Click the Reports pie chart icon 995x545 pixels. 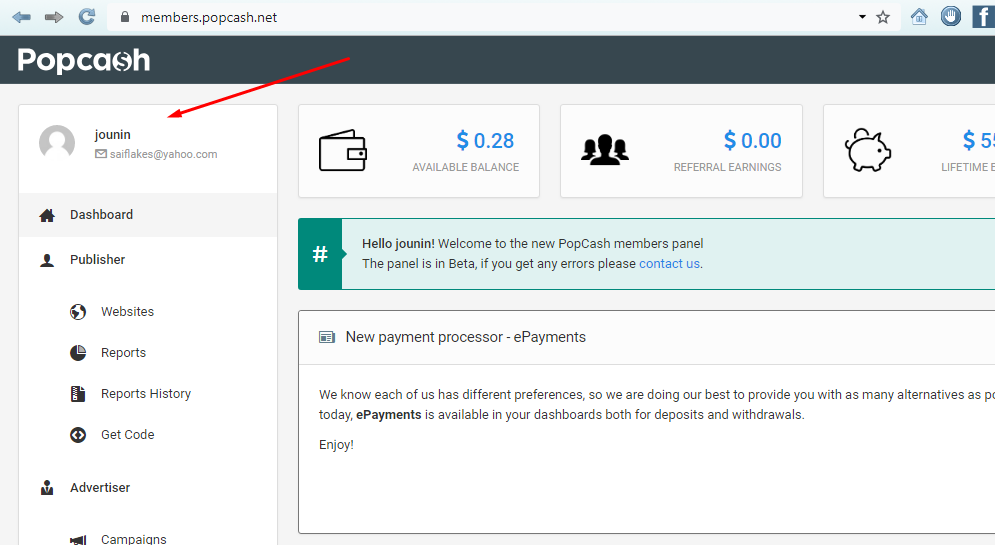(x=78, y=353)
